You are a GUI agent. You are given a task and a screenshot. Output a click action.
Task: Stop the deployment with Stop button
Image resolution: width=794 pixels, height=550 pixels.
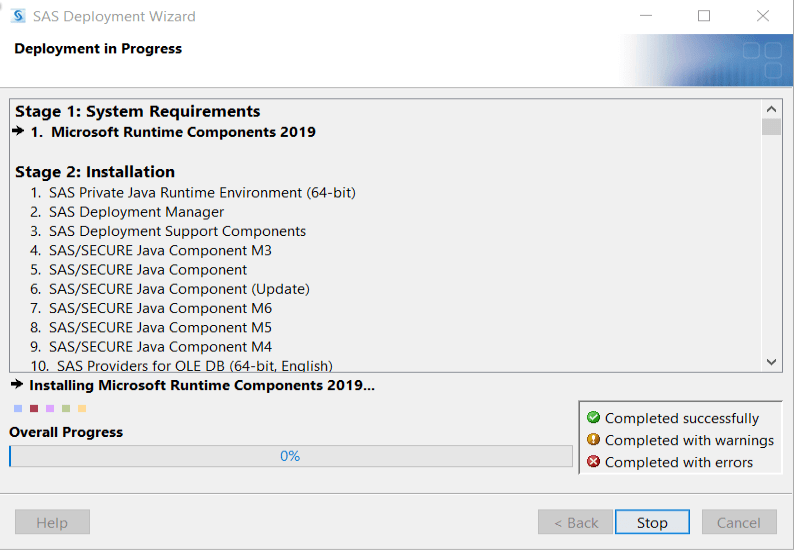(x=652, y=522)
